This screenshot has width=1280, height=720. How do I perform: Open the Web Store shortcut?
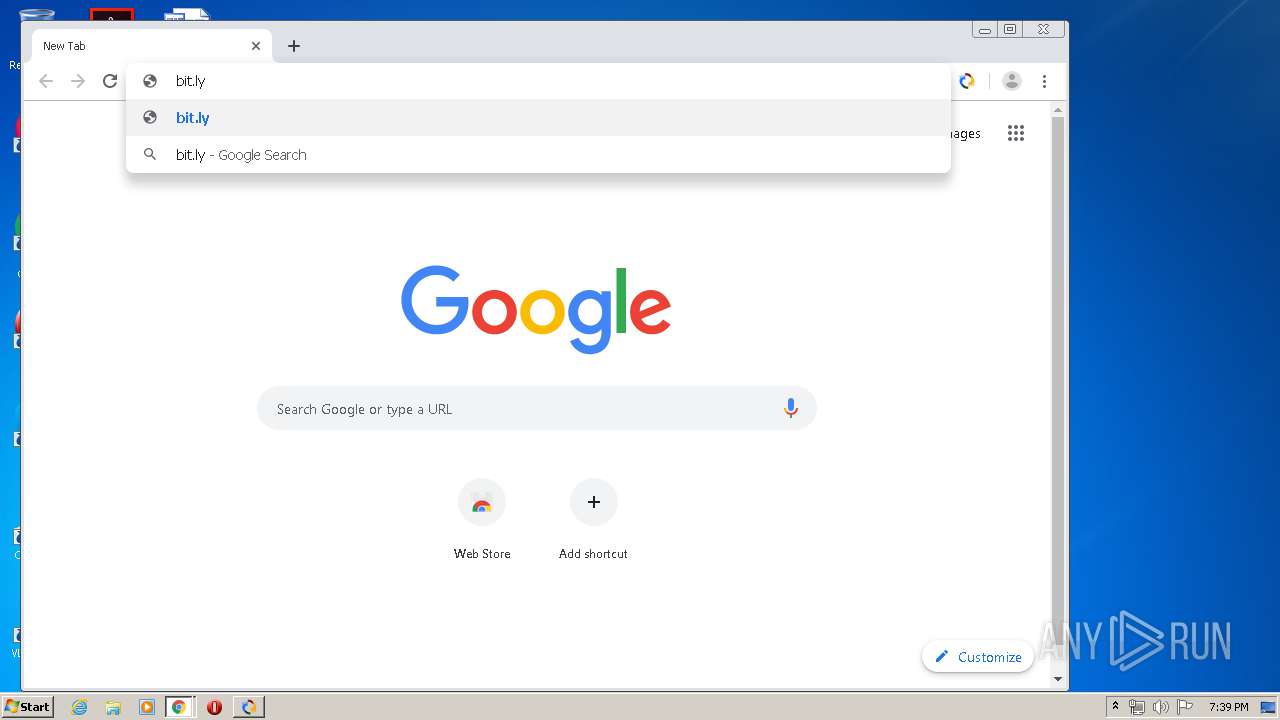482,521
